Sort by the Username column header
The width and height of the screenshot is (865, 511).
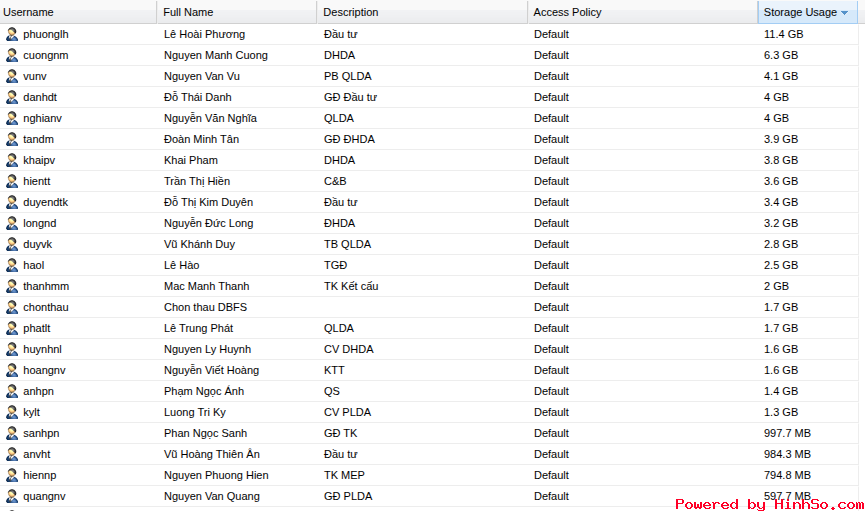[x=78, y=12]
